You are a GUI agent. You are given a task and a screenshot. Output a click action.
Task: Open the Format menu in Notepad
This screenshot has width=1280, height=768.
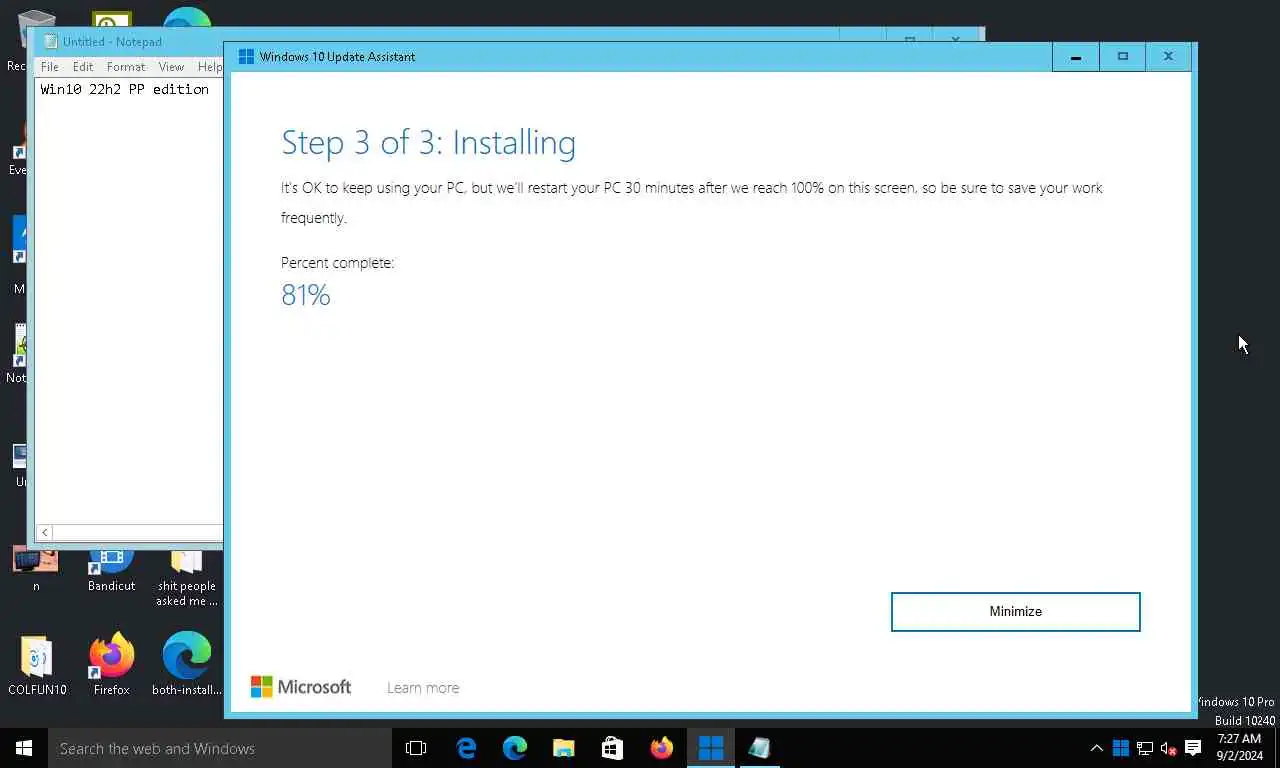click(126, 67)
